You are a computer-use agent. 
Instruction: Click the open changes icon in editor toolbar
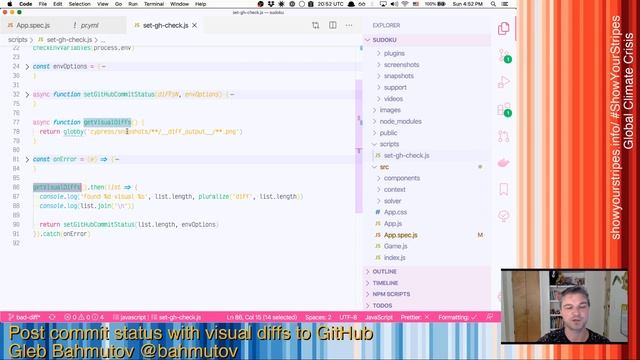click(x=316, y=25)
